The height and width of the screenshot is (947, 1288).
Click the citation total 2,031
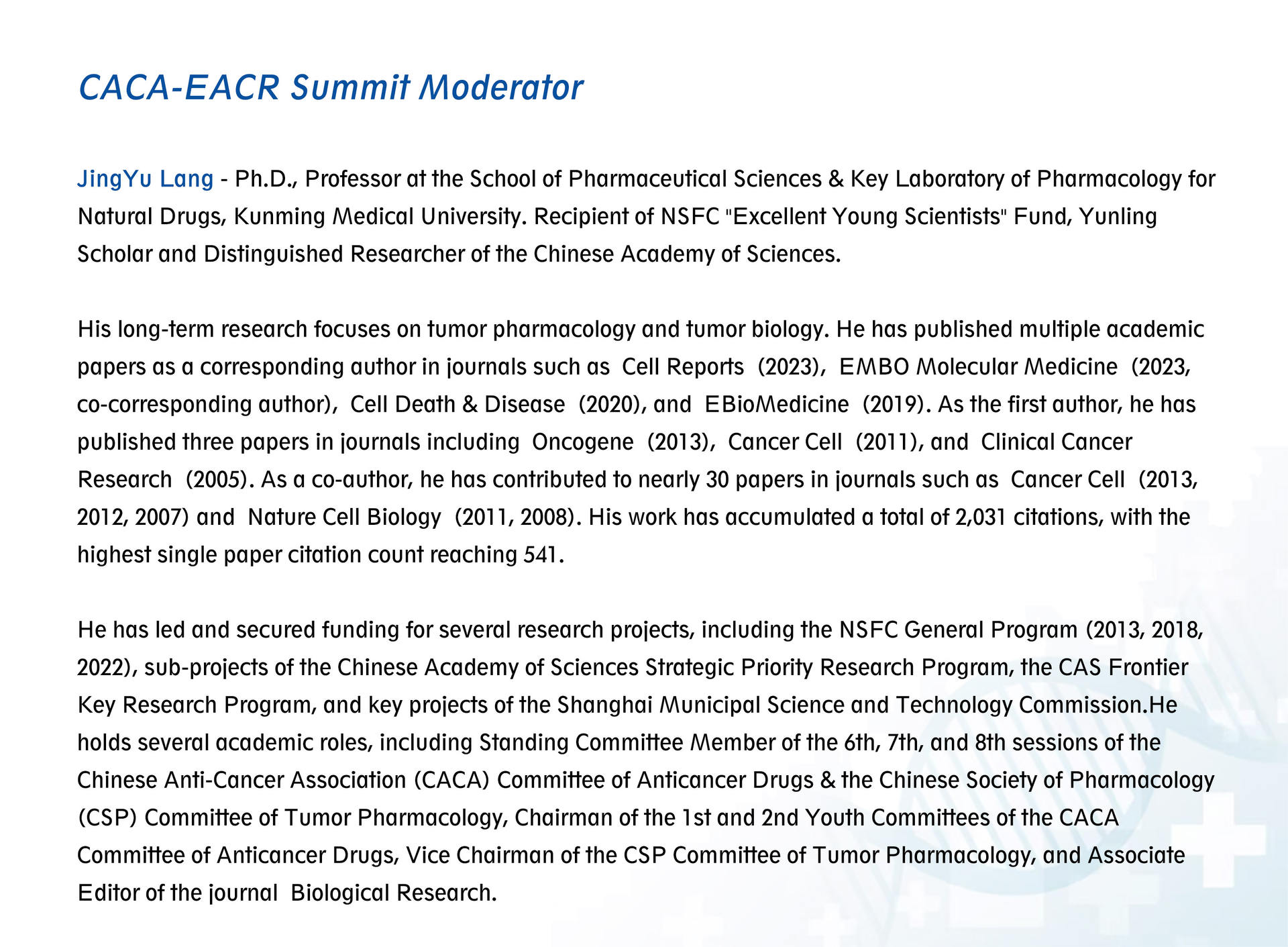[x=980, y=517]
